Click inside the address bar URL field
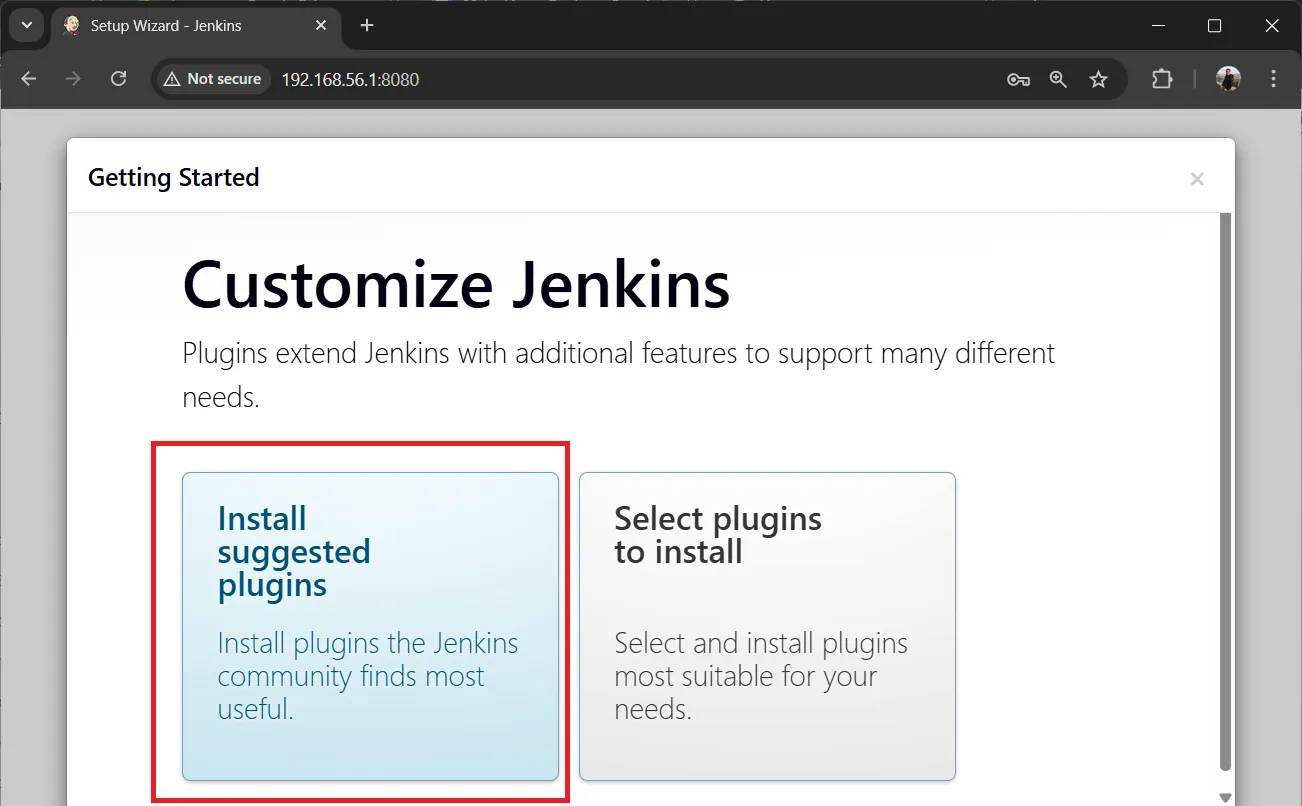The width and height of the screenshot is (1302, 806). (x=400, y=78)
